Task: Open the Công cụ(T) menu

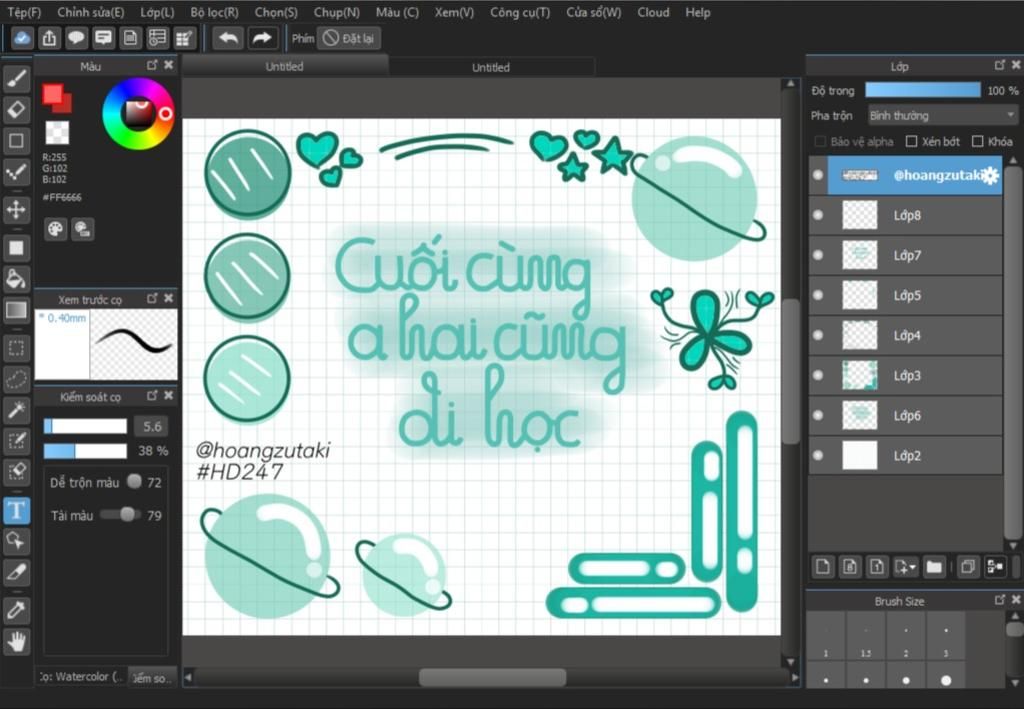Action: coord(520,12)
